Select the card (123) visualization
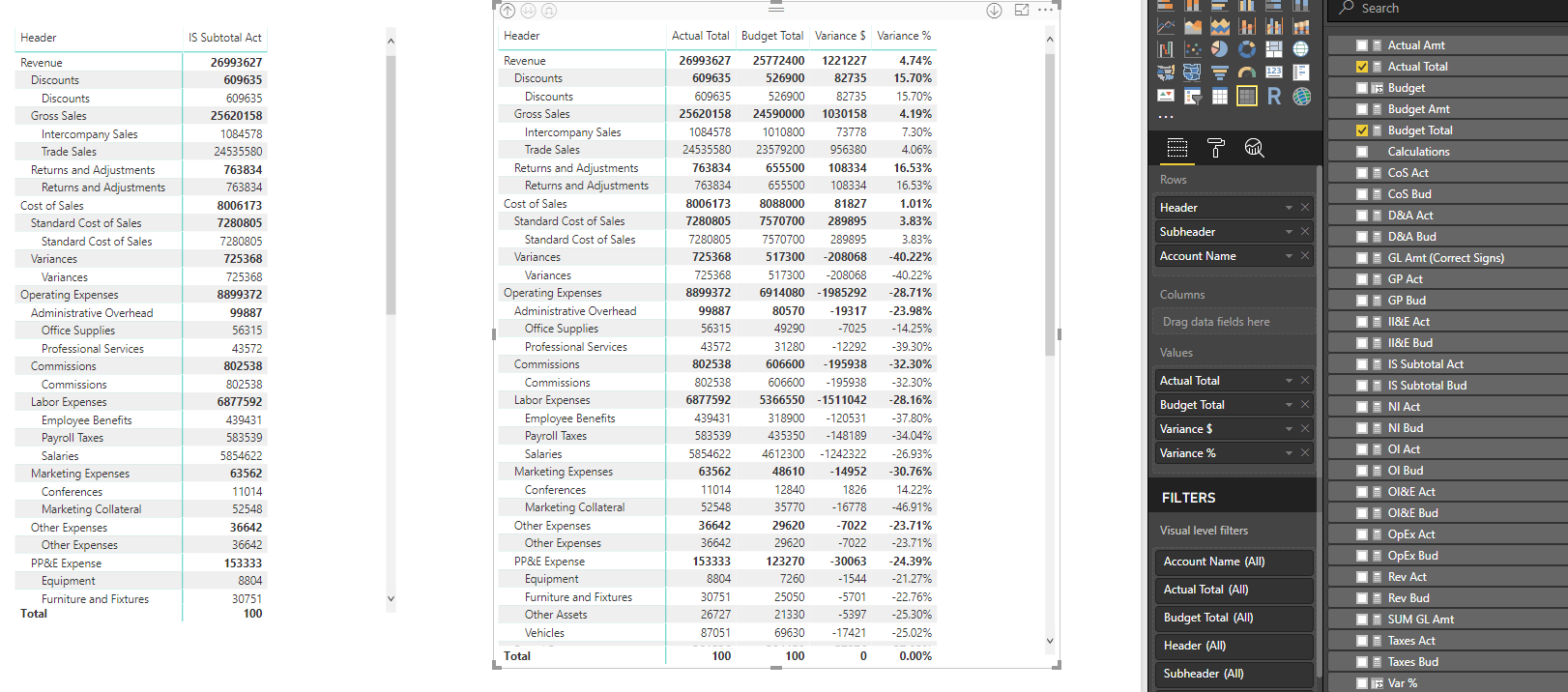 click(1274, 72)
